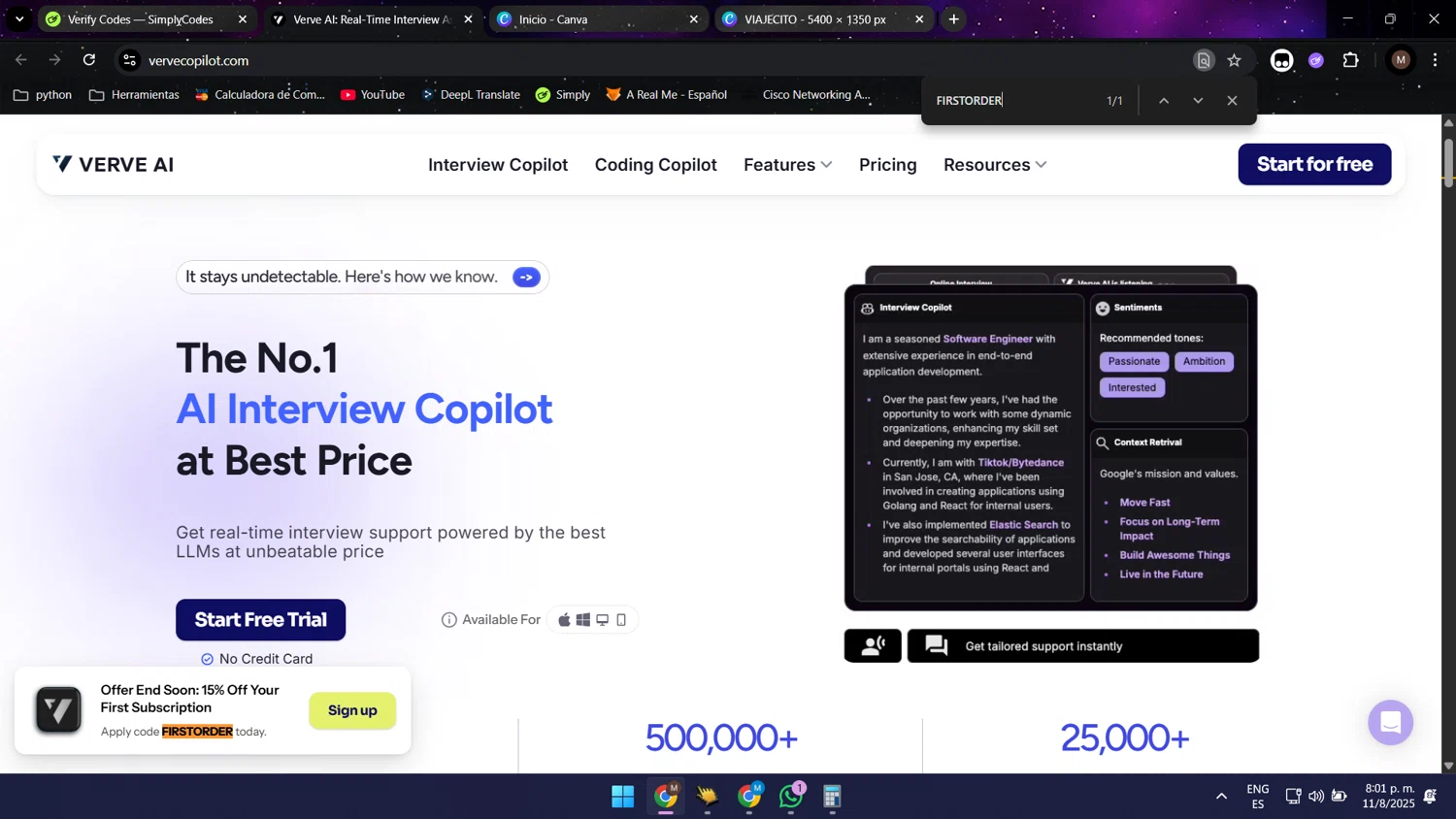Open a new browser tab

point(954,19)
